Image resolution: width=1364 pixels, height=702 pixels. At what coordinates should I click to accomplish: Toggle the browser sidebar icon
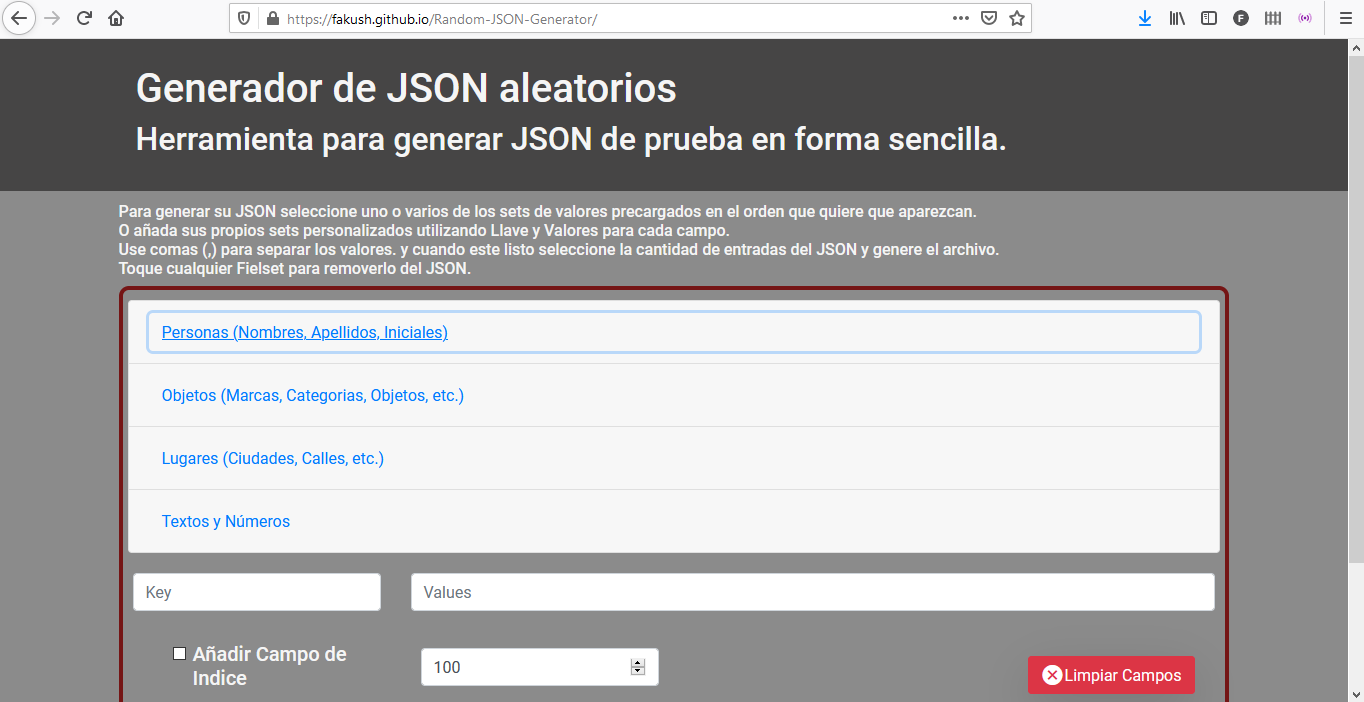point(1209,18)
